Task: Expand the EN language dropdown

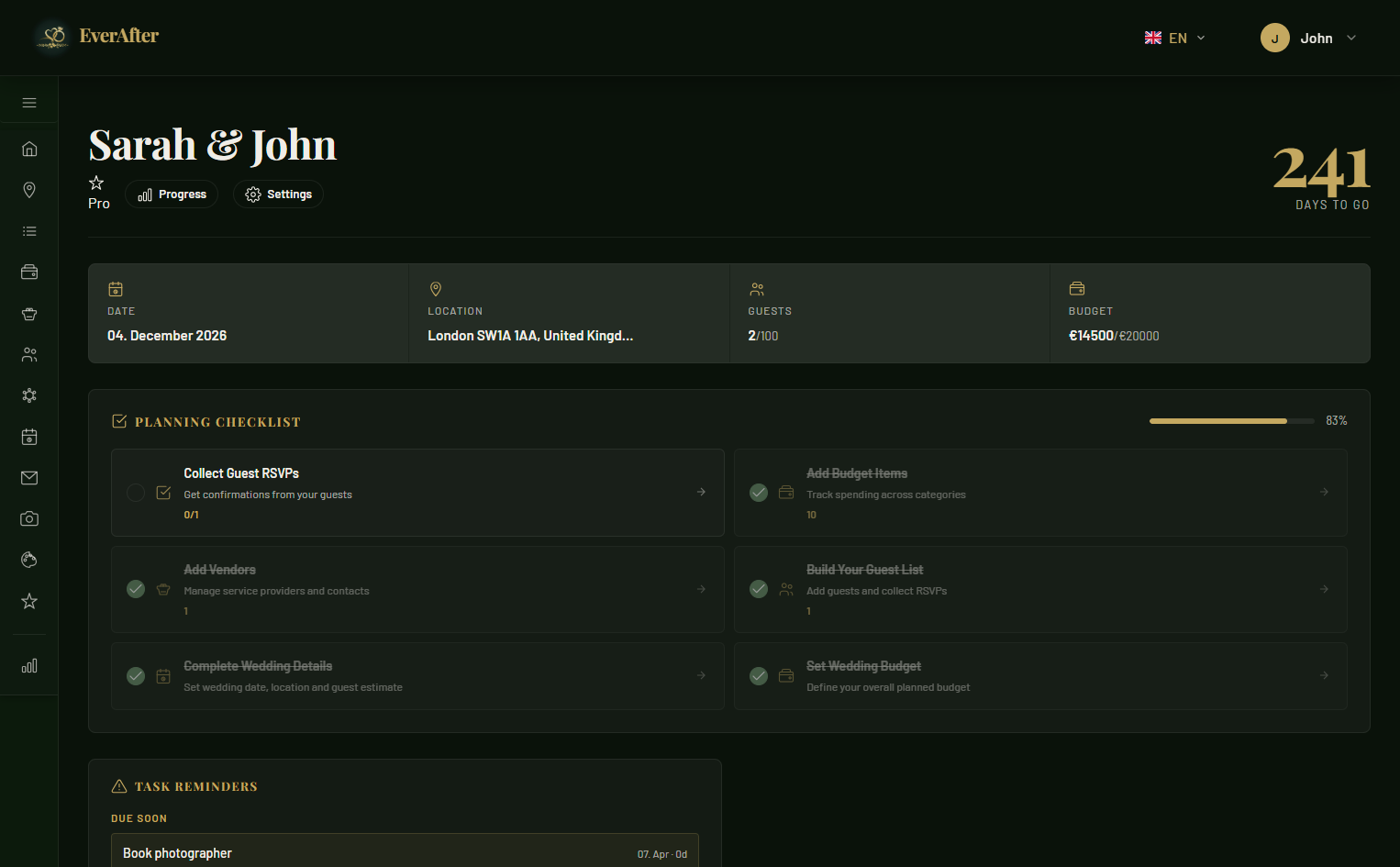Action: (1174, 38)
